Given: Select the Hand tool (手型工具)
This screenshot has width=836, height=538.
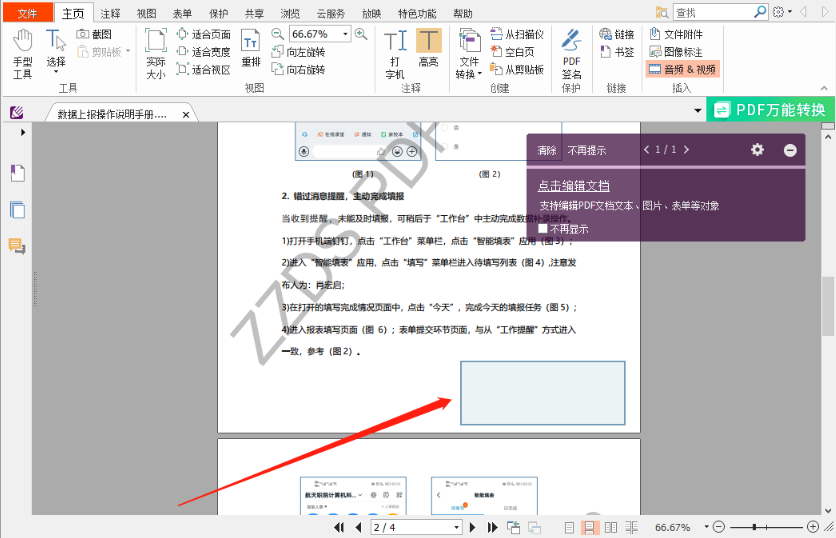Looking at the screenshot, I should point(22,54).
